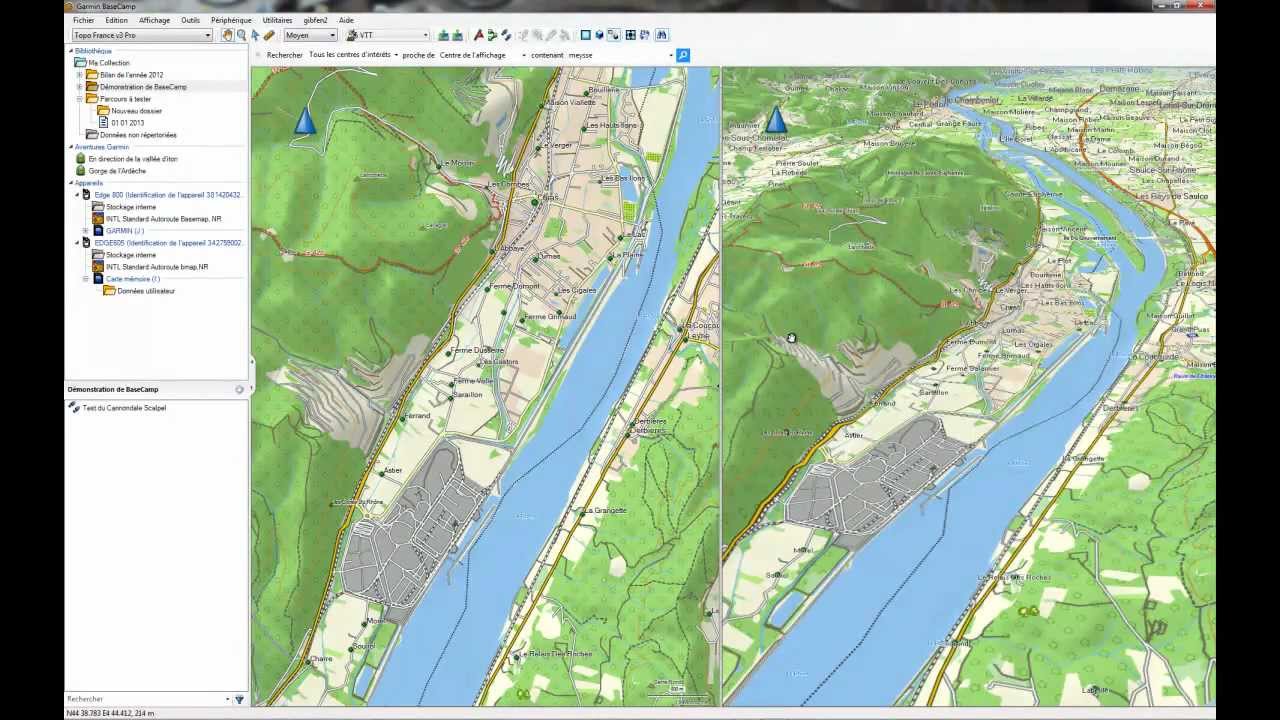Select the Hand pan tool
Image resolution: width=1280 pixels, height=720 pixels.
tap(227, 35)
